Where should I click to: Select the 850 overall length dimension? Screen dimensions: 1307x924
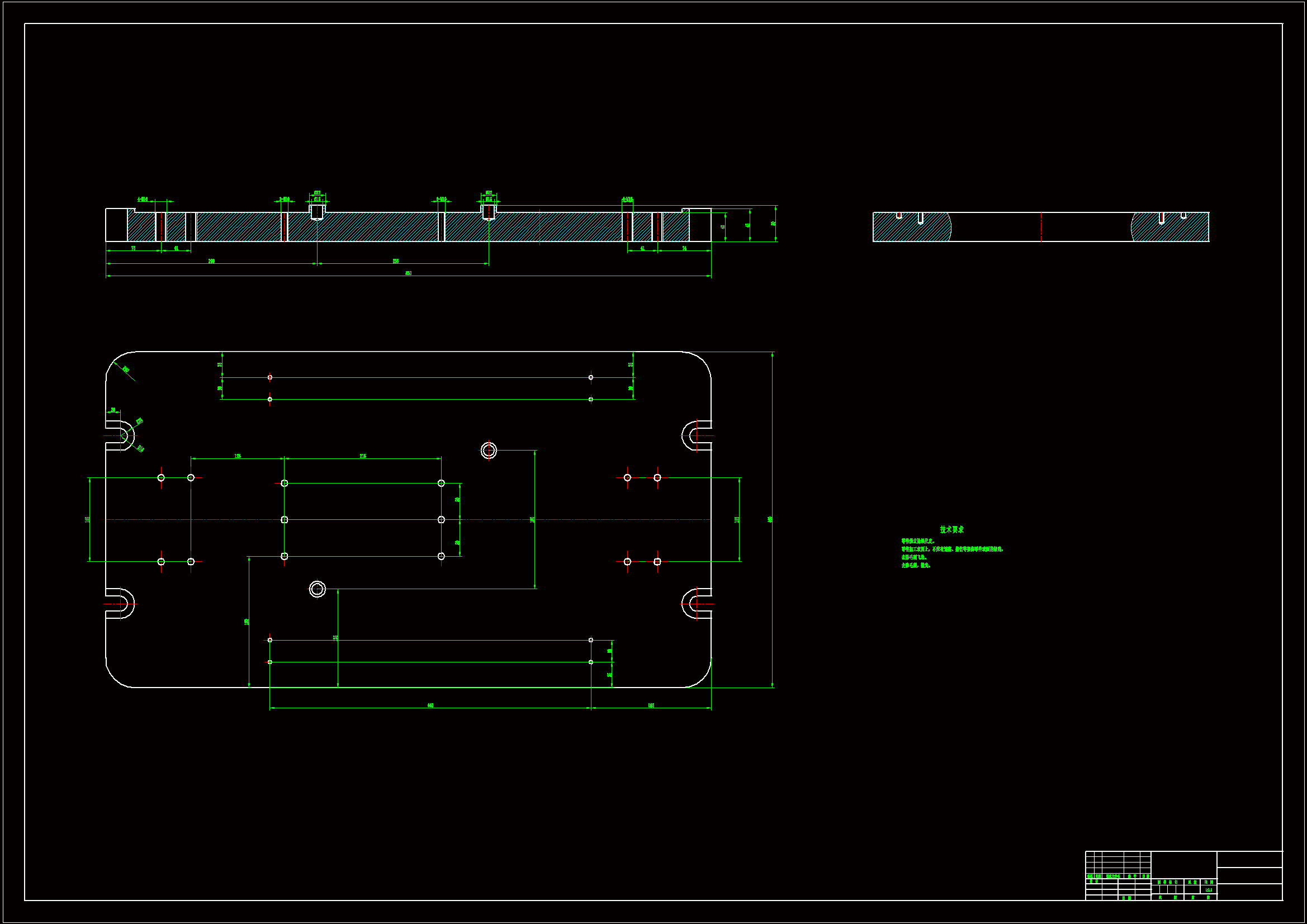click(x=408, y=273)
